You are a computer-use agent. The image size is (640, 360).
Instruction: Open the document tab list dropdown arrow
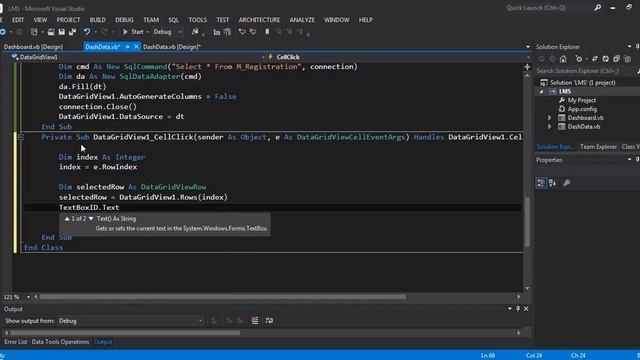528,47
